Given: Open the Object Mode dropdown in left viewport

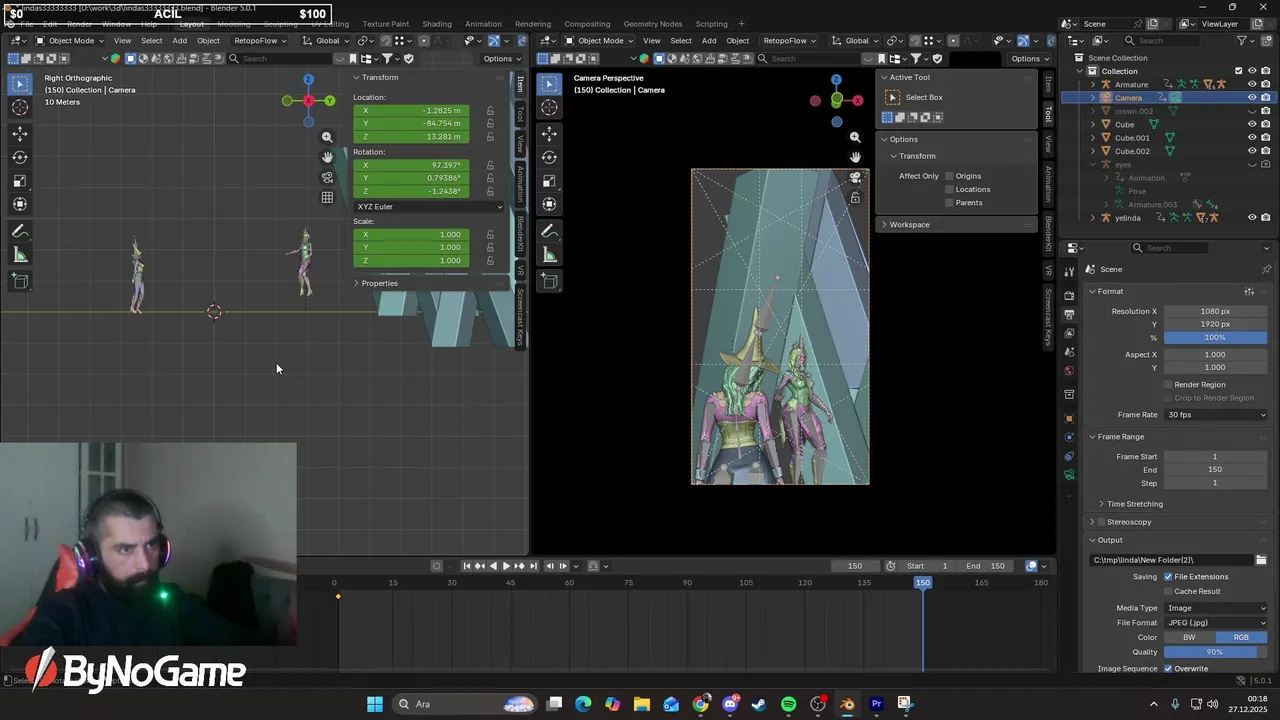Looking at the screenshot, I should [68, 41].
